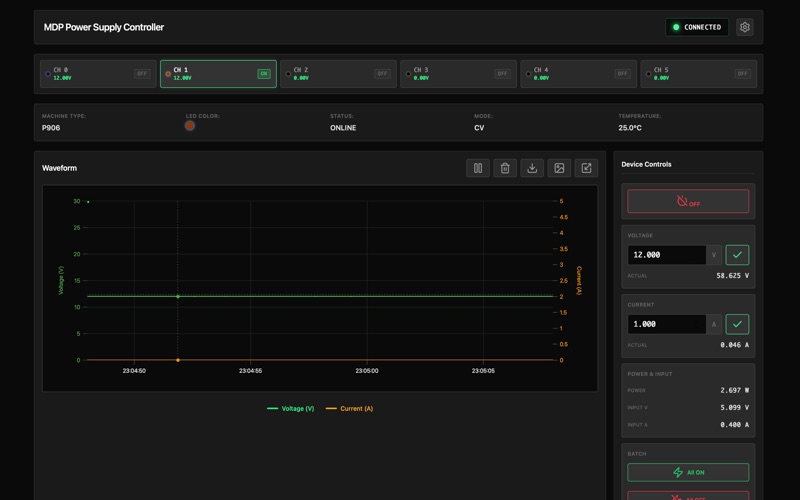Click the red OFF output power button

[x=688, y=201]
